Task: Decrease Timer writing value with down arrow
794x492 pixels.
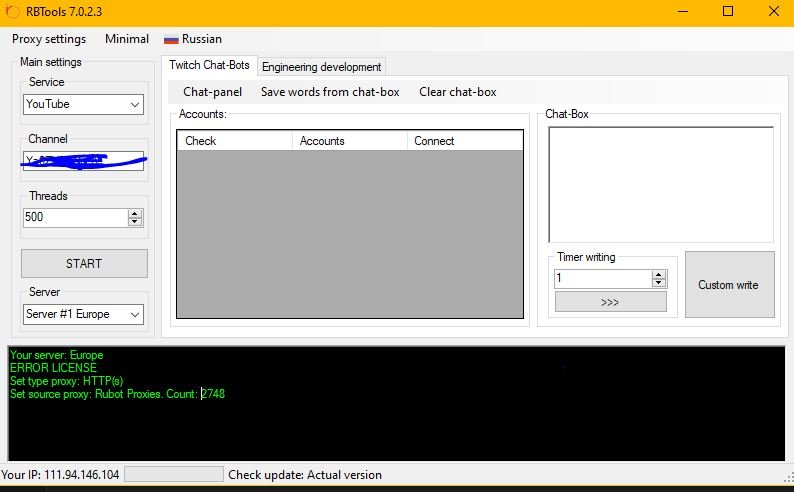Action: coord(658,284)
